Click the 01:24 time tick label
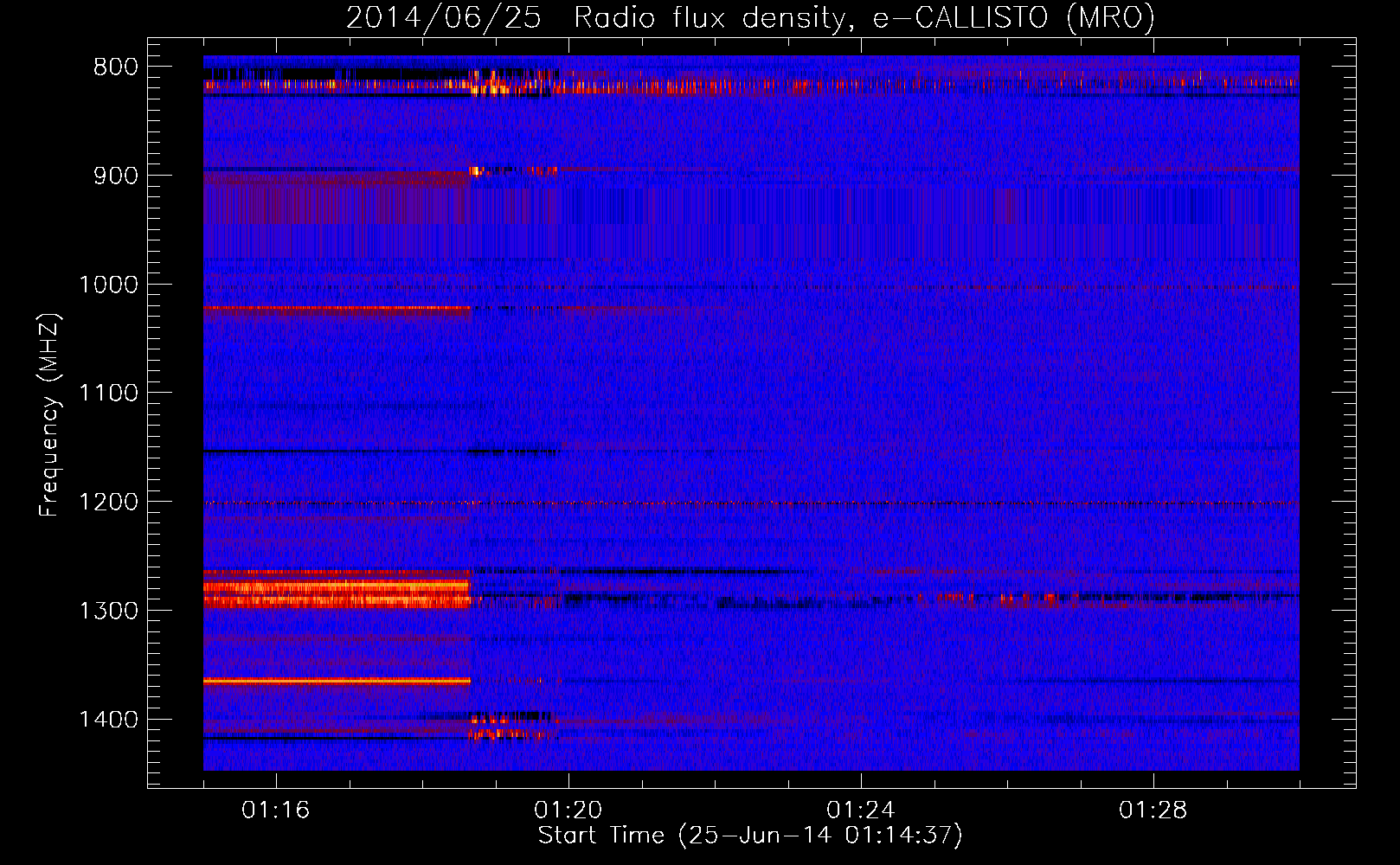1400x865 pixels. 861,811
